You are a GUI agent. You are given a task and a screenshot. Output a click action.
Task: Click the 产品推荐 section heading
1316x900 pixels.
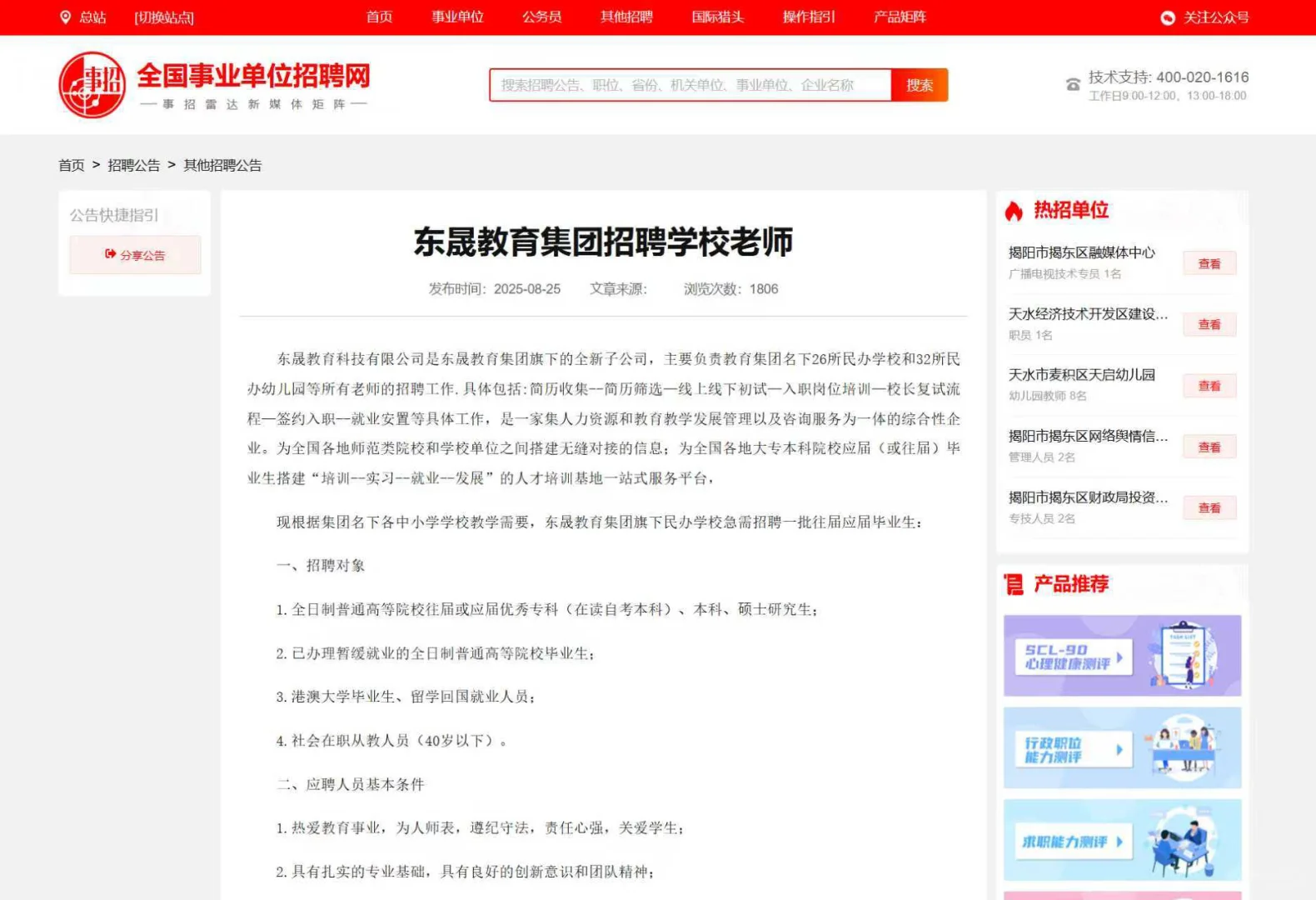point(1071,584)
